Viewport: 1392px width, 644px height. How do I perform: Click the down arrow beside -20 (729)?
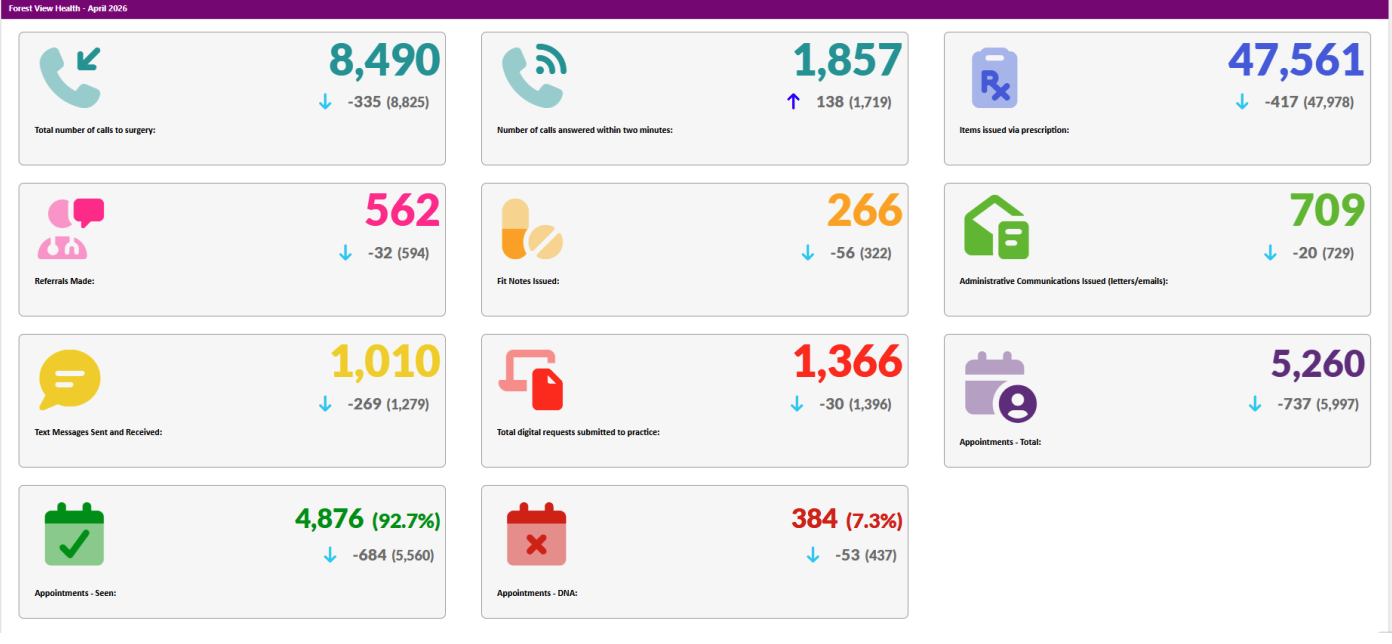tap(1270, 253)
